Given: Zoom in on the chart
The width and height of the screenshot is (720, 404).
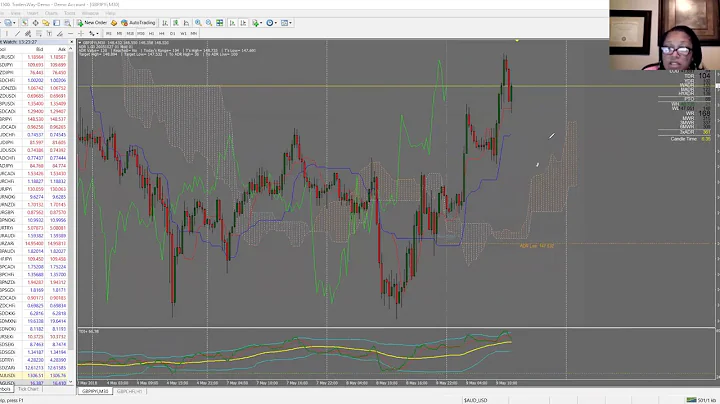Looking at the screenshot, I should click(198, 22).
